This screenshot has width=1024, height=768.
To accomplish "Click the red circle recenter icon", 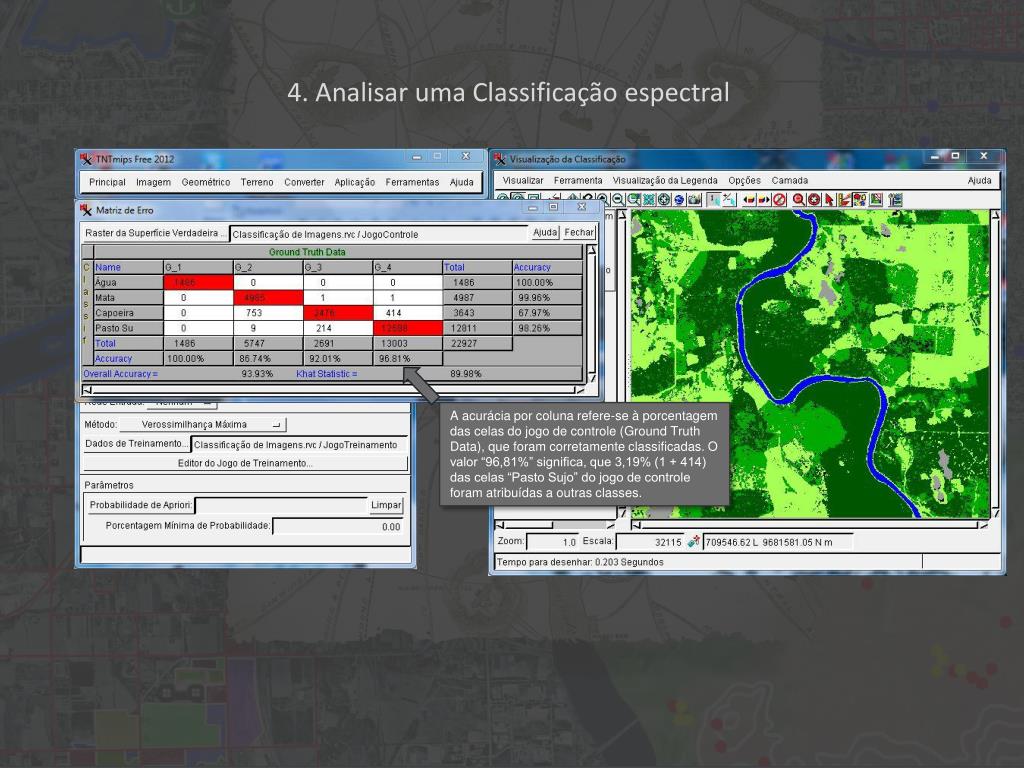I will pyautogui.click(x=814, y=200).
